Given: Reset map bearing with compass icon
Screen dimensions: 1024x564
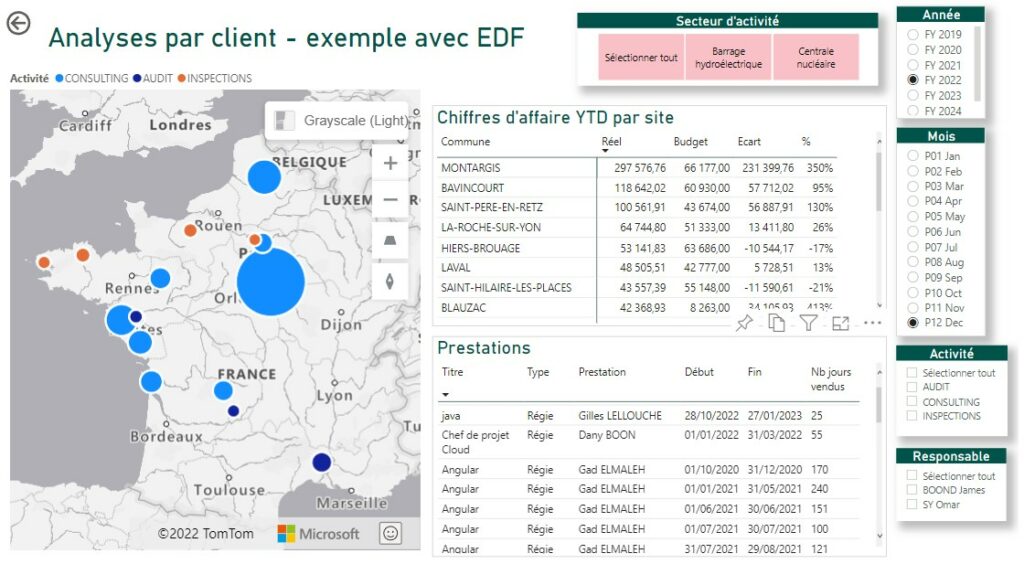Looking at the screenshot, I should 390,281.
